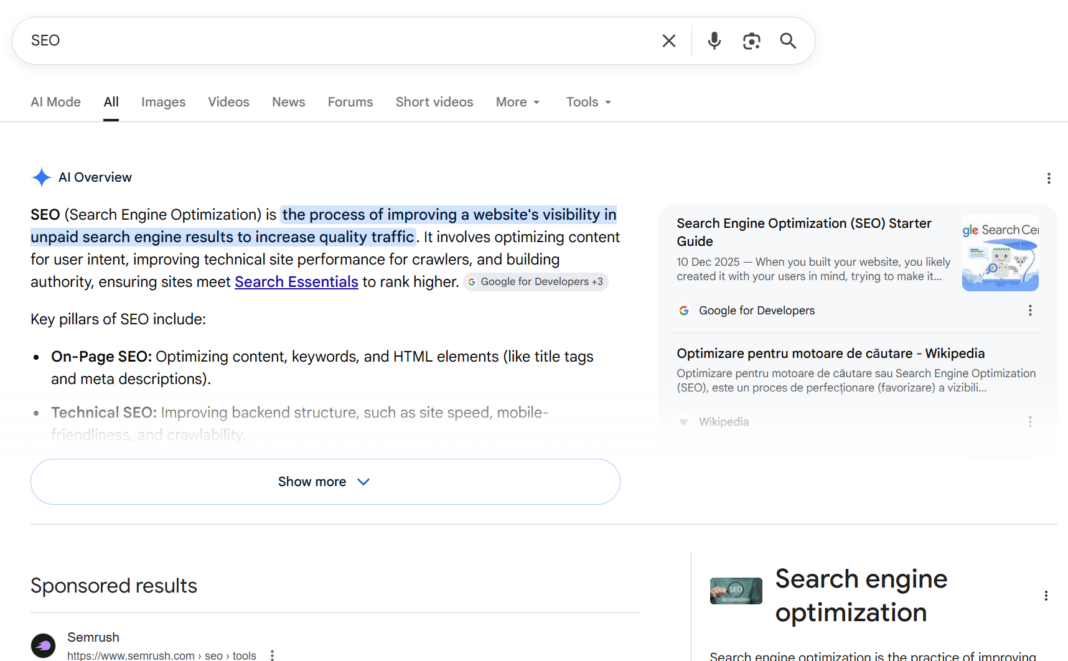This screenshot has height=661, width=1068.
Task: Open knowledge panel three-dot menu
Action: [1046, 595]
